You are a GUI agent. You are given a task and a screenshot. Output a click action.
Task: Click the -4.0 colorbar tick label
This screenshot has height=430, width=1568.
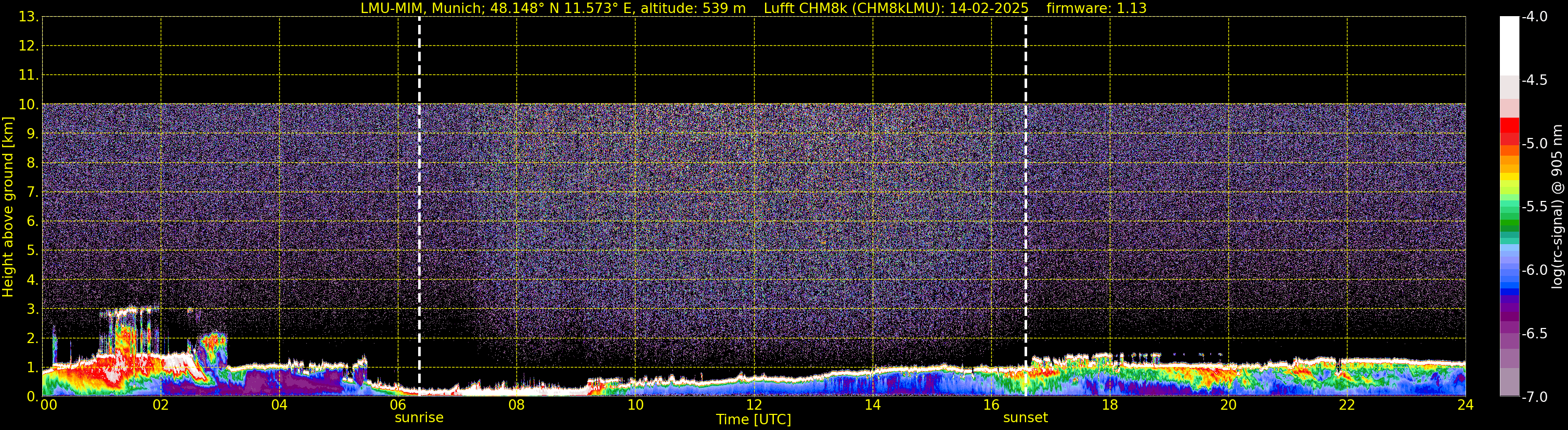click(1535, 17)
